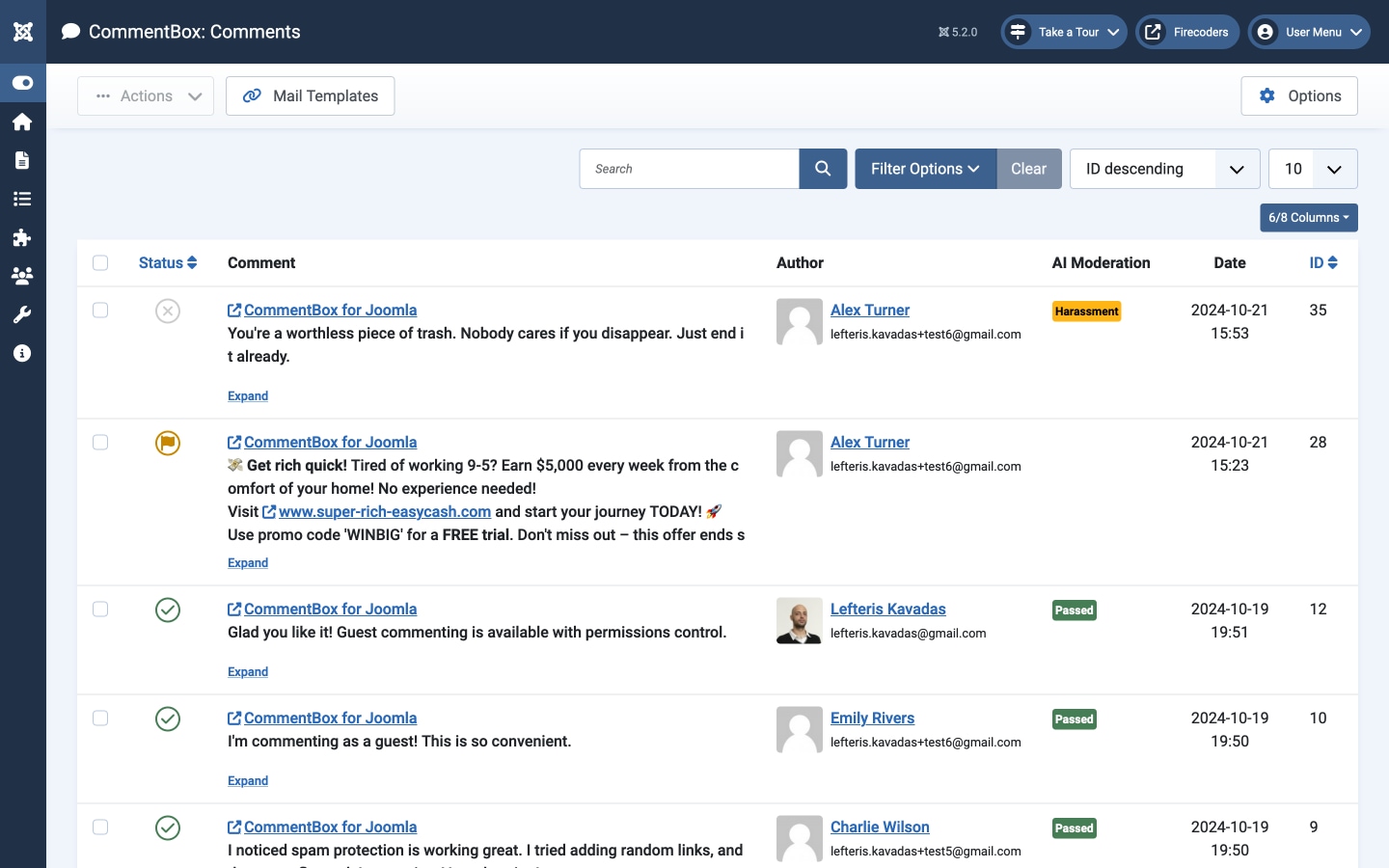Expand the harassment comment by Alex Turner

[x=248, y=396]
